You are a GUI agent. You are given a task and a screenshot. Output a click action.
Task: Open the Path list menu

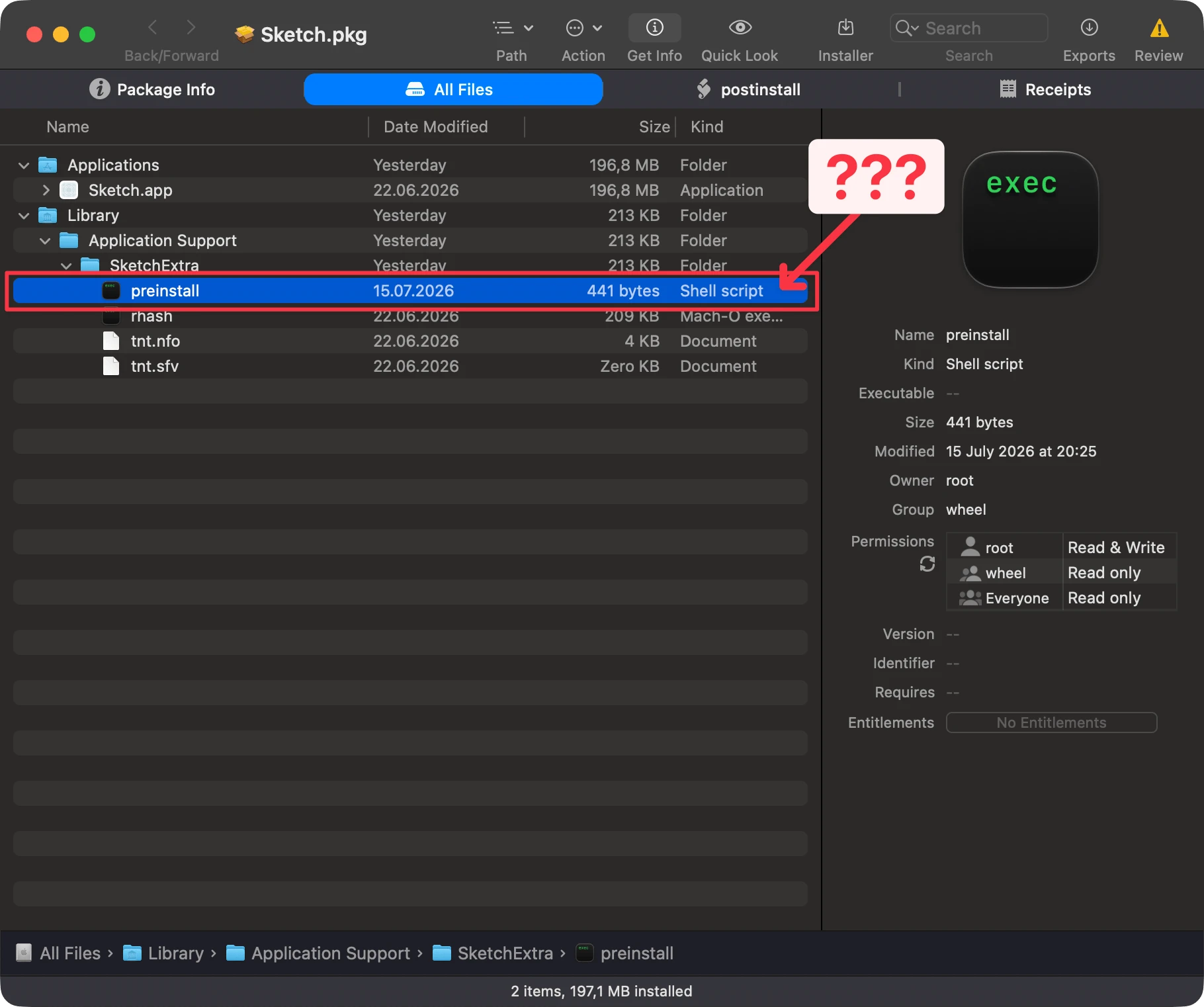[513, 28]
